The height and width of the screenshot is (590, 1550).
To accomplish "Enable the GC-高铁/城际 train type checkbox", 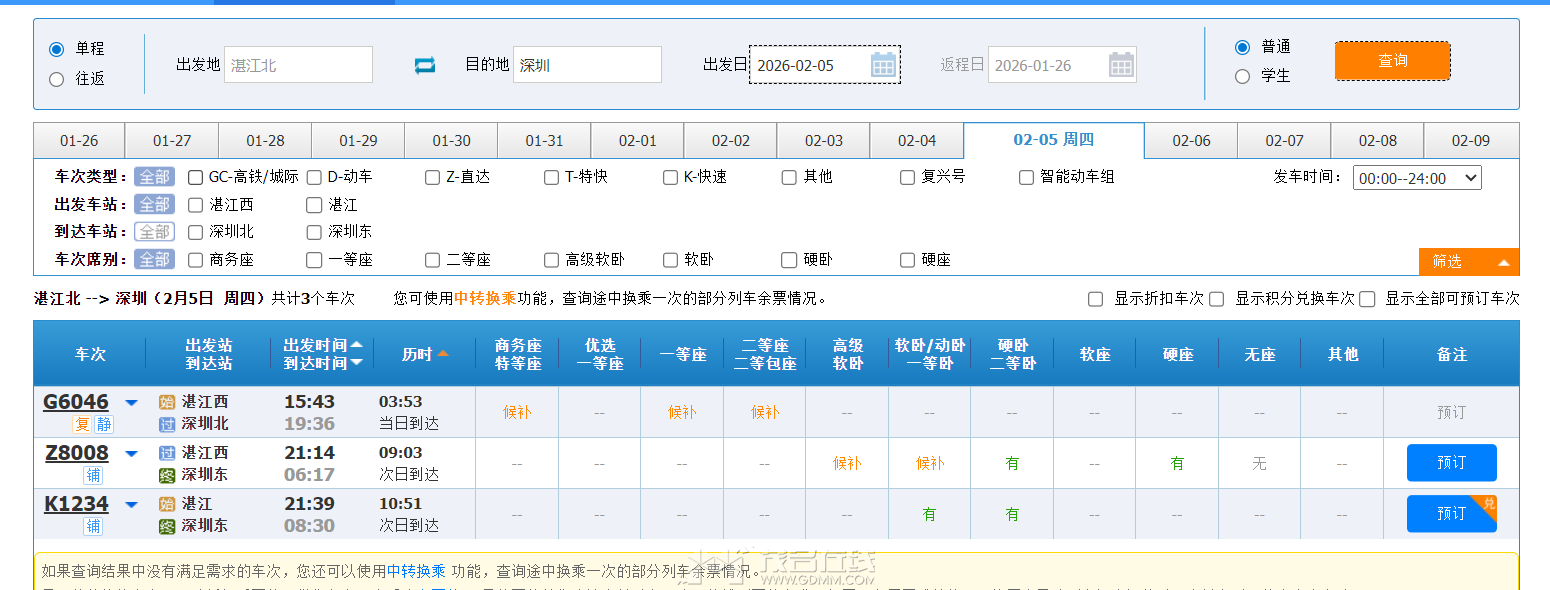I will click(195, 177).
